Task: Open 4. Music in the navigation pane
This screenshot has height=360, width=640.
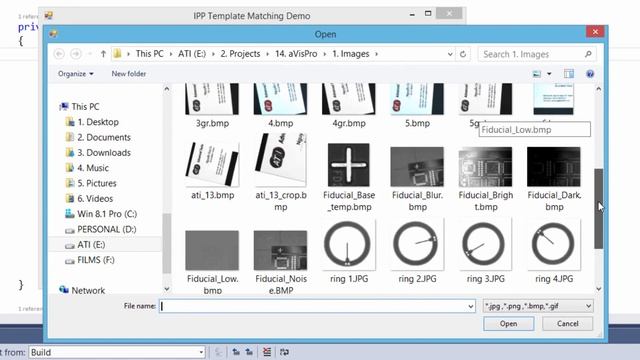Action: coord(93,168)
